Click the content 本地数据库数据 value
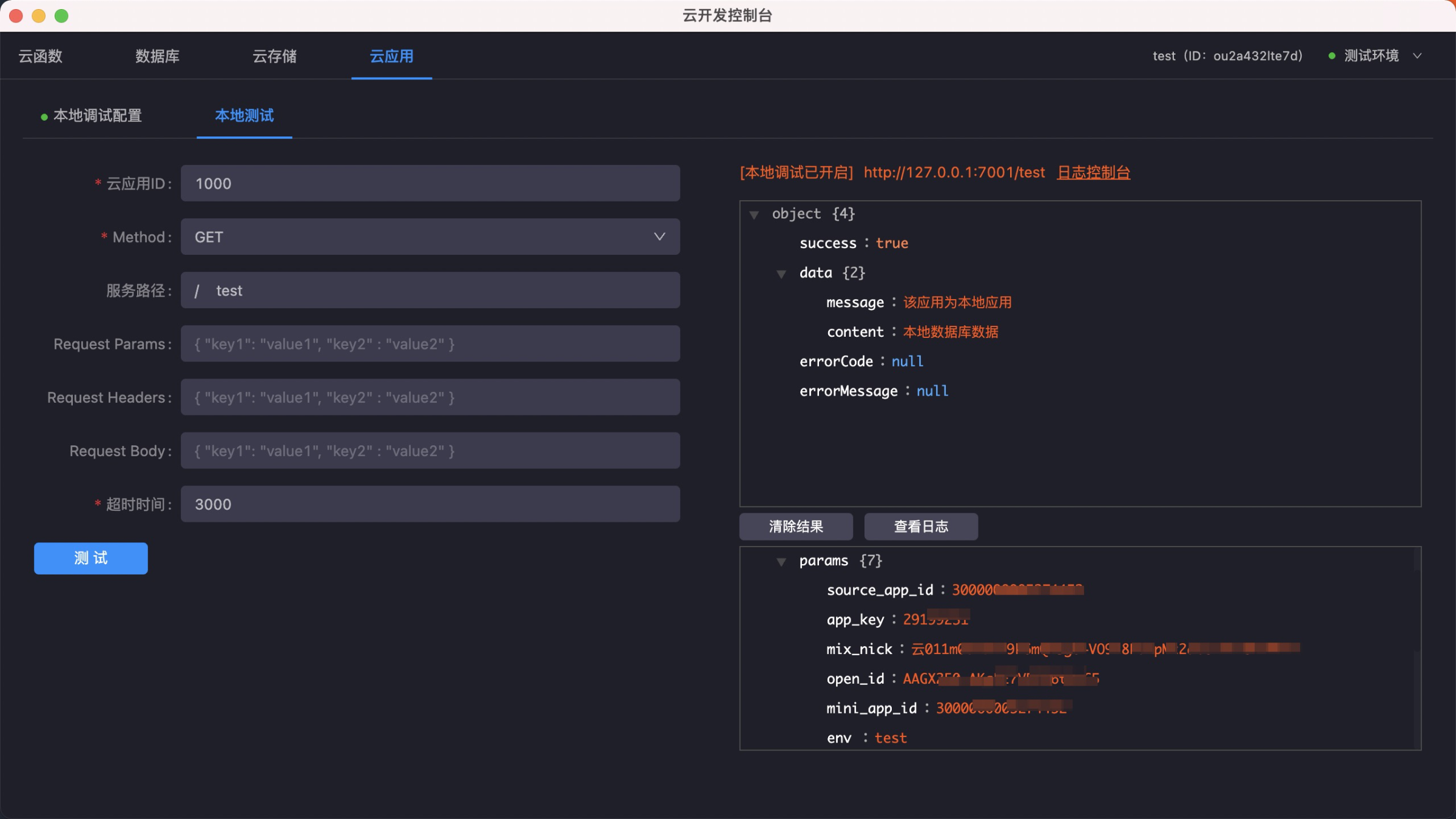This screenshot has height=819, width=1456. coord(951,332)
